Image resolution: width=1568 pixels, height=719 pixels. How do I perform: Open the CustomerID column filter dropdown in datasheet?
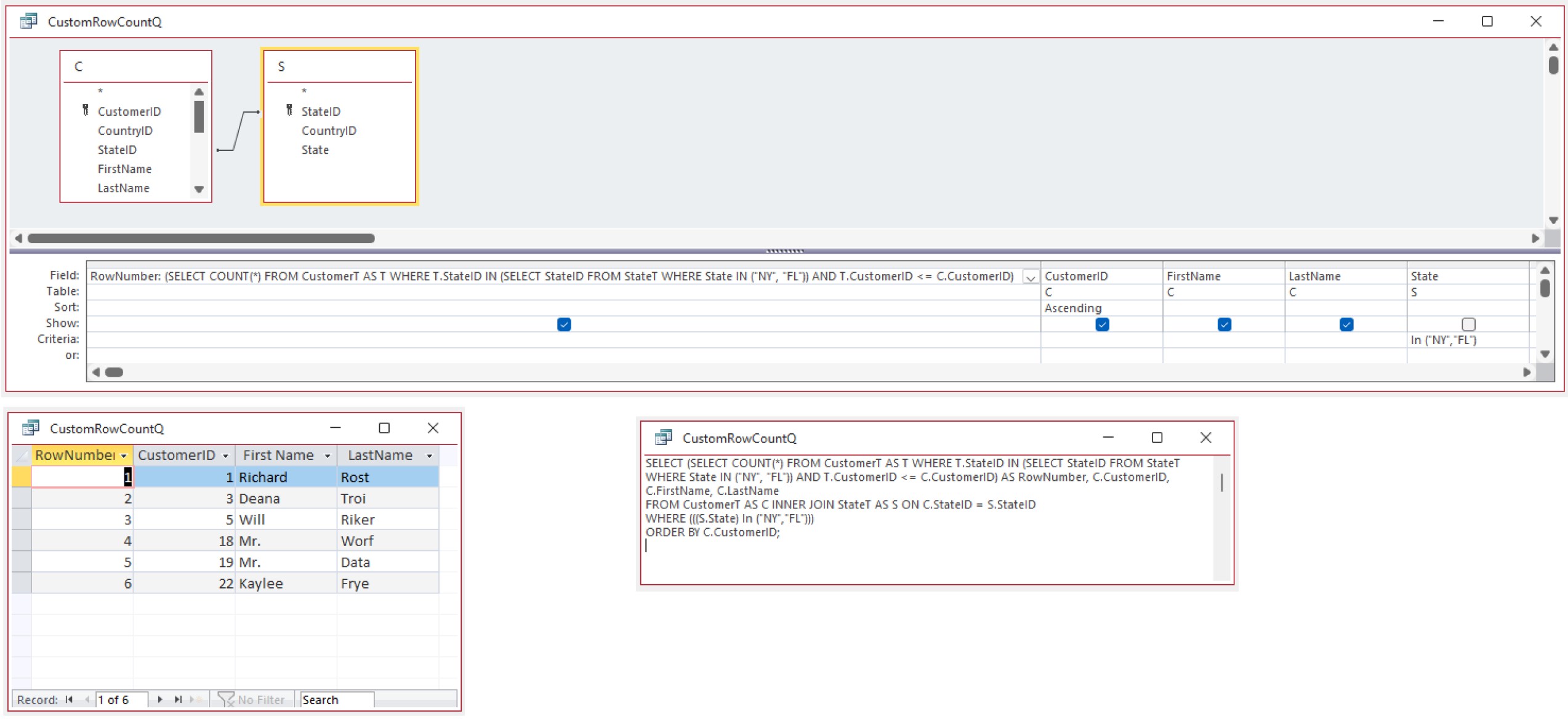tap(224, 455)
